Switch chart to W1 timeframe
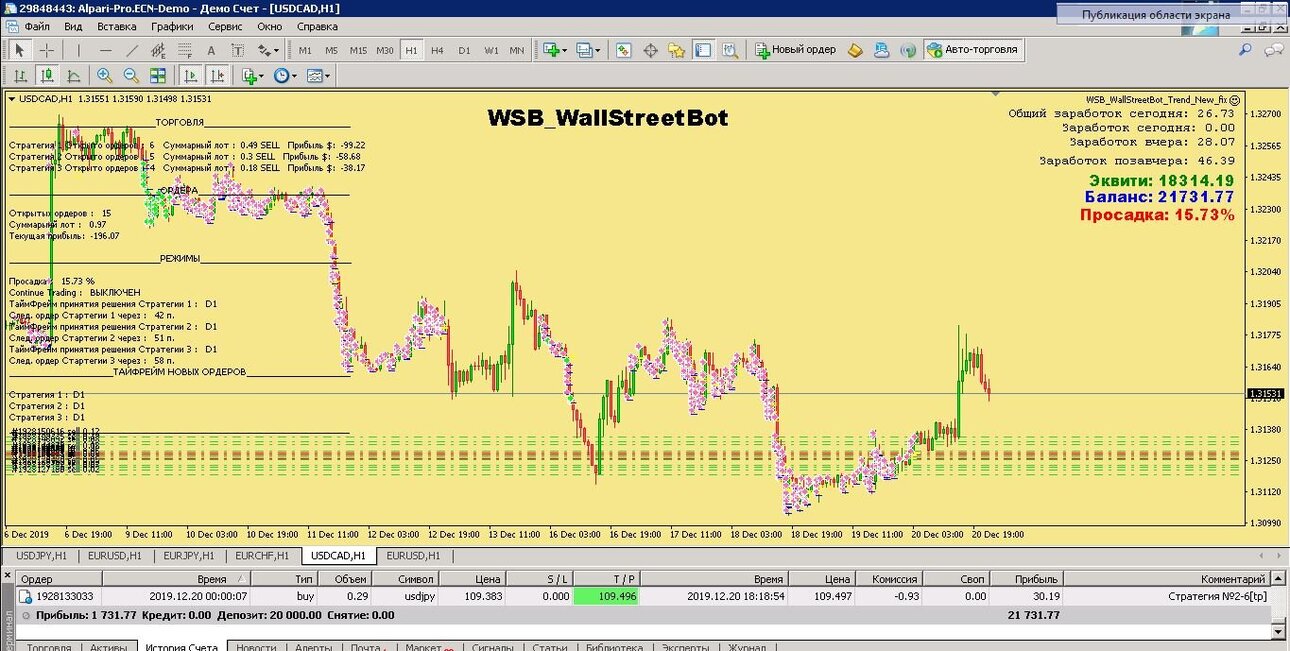The width and height of the screenshot is (1290, 651). click(x=491, y=50)
